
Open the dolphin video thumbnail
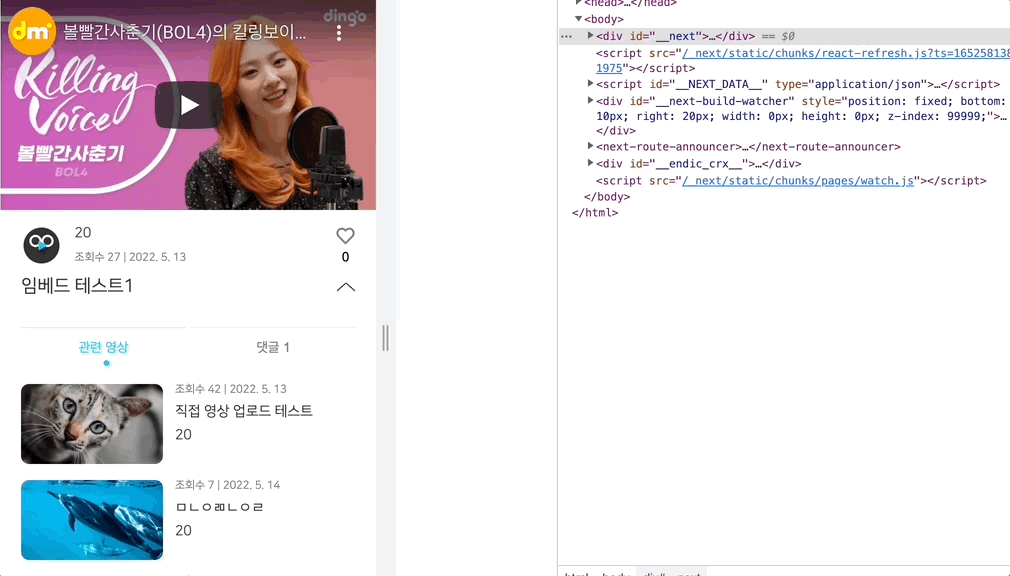coord(92,520)
